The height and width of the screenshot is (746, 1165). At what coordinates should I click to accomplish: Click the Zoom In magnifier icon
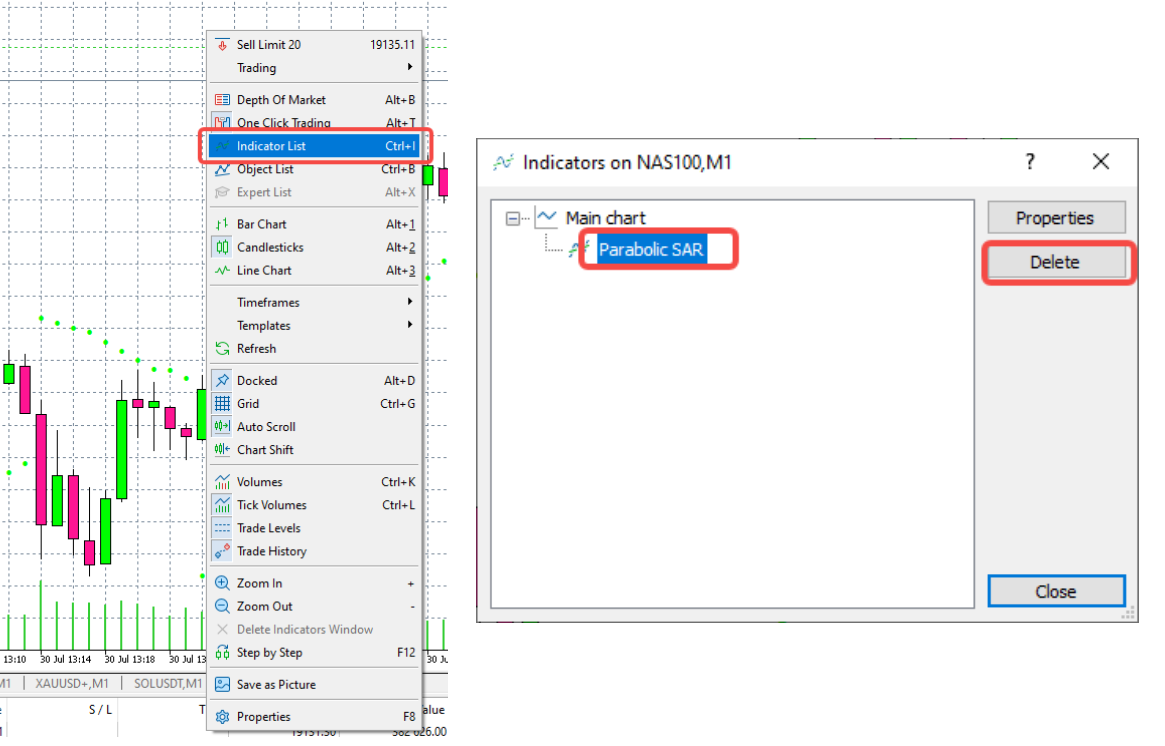coord(222,583)
